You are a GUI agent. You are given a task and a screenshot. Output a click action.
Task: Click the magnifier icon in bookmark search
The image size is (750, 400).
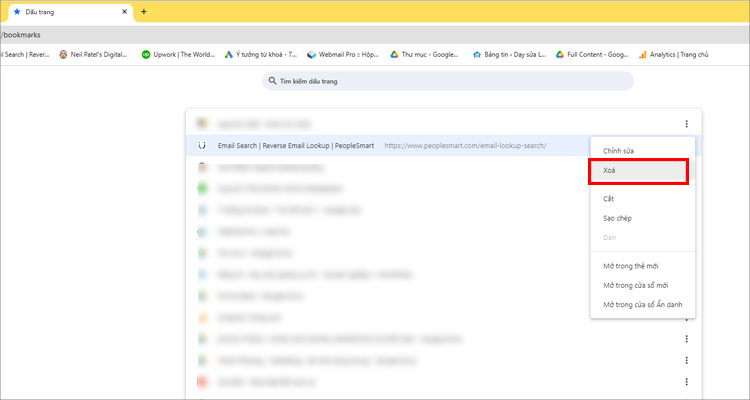pos(272,81)
